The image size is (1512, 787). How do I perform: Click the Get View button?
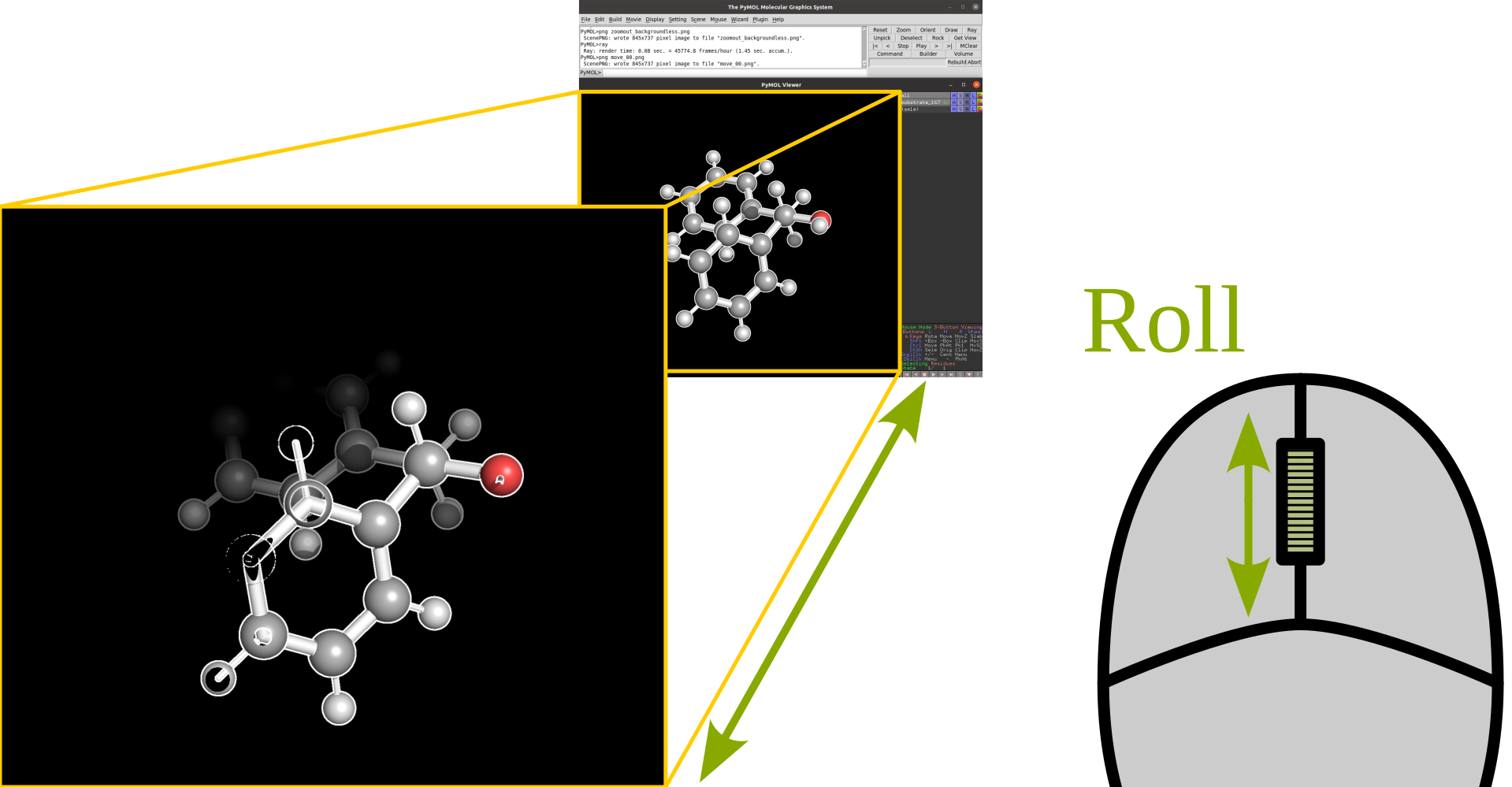(x=965, y=38)
